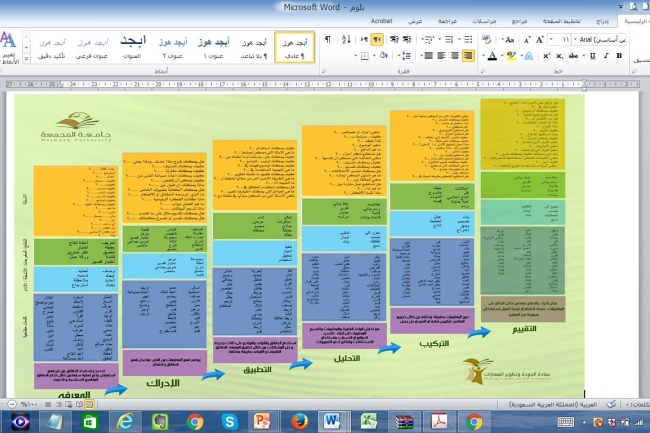Switch to the مراسلات tab

point(484,21)
